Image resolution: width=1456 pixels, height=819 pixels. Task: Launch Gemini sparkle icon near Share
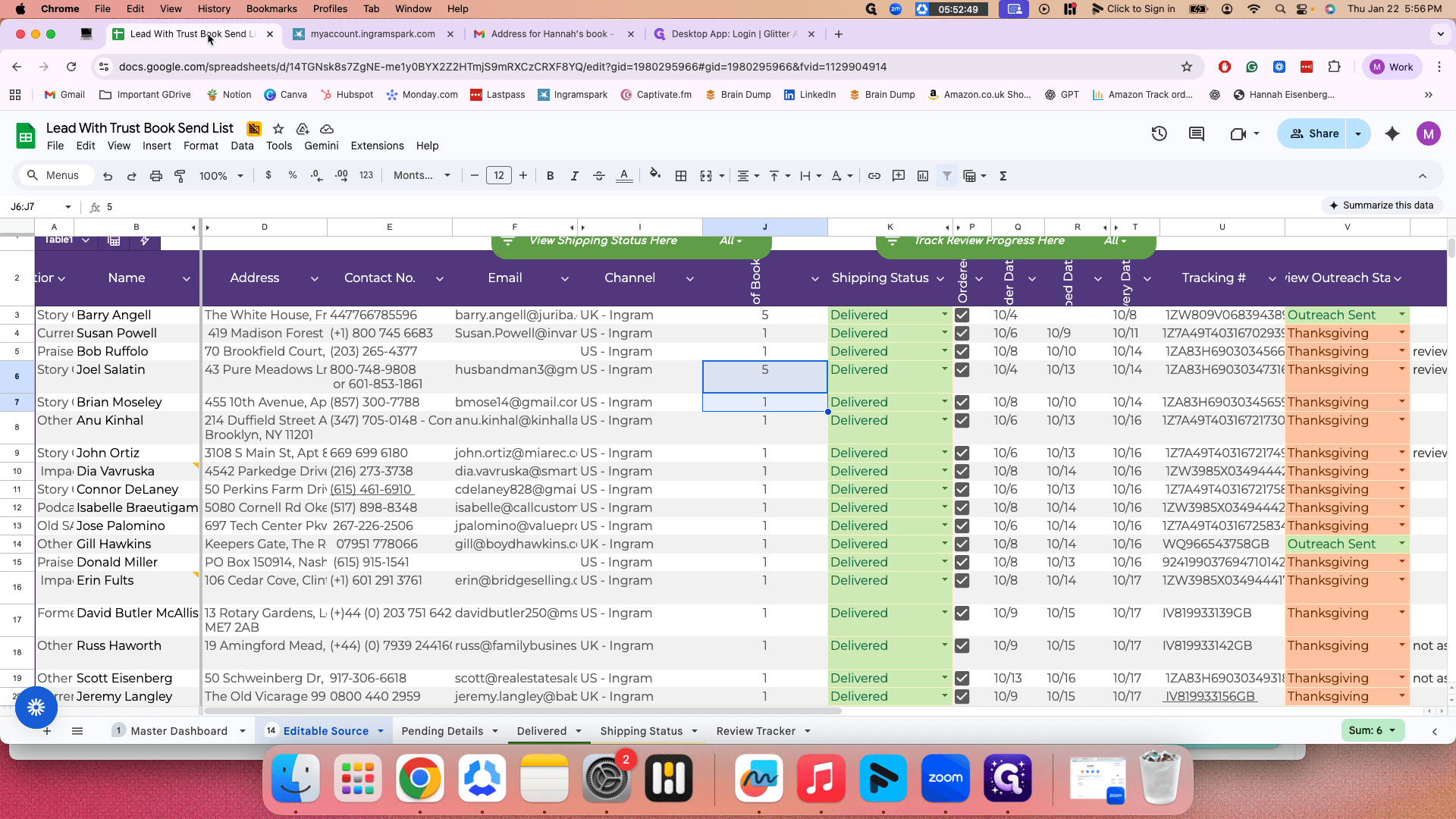[x=1392, y=134]
